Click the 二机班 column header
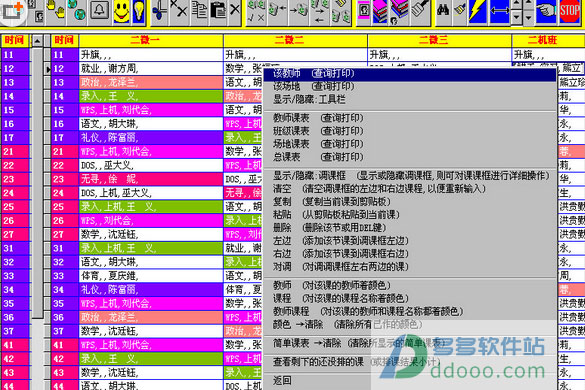585x390 pixels. click(548, 40)
